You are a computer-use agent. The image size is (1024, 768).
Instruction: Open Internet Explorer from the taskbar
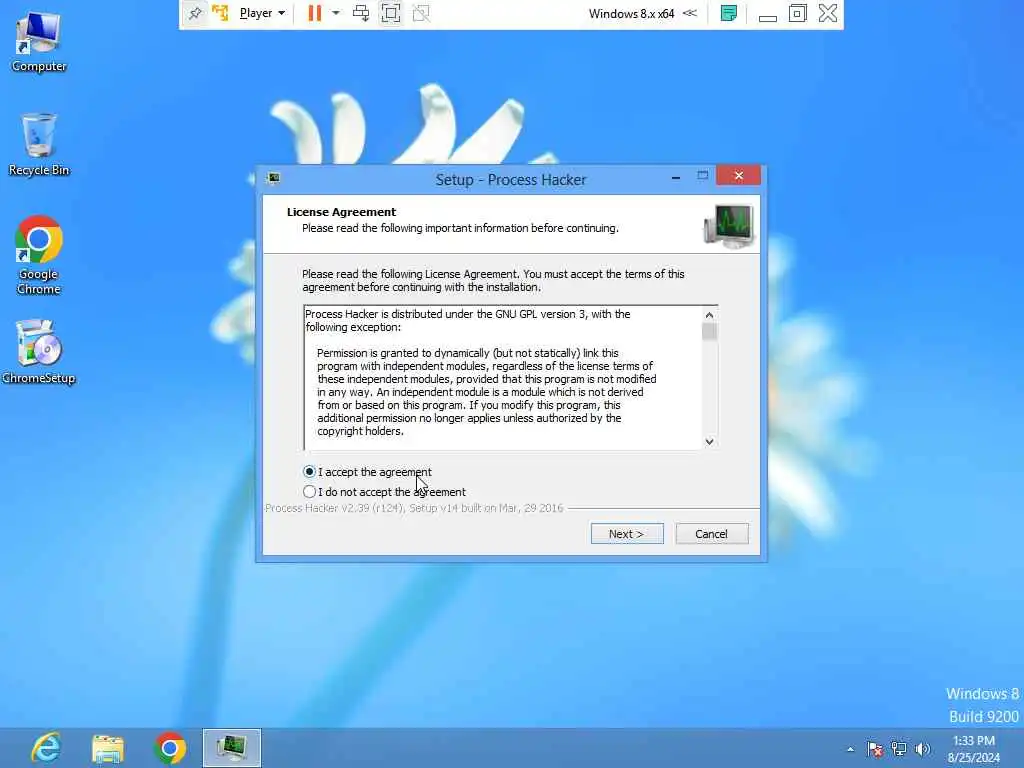pyautogui.click(x=46, y=748)
